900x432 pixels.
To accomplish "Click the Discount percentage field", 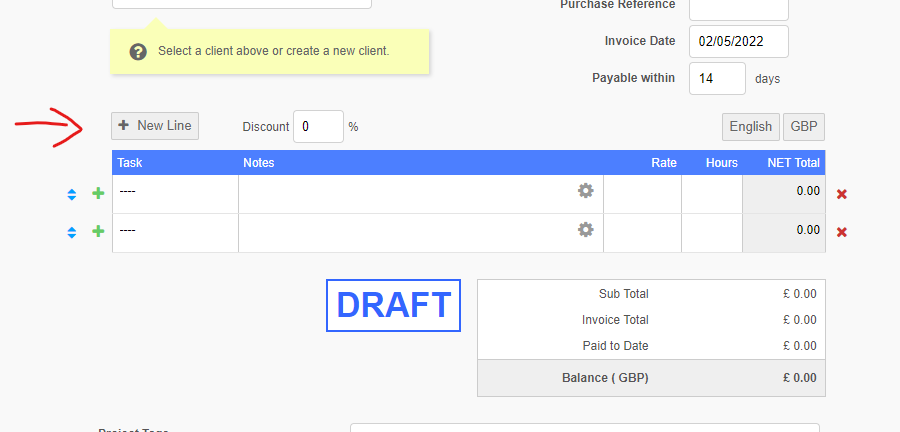I will (318, 127).
